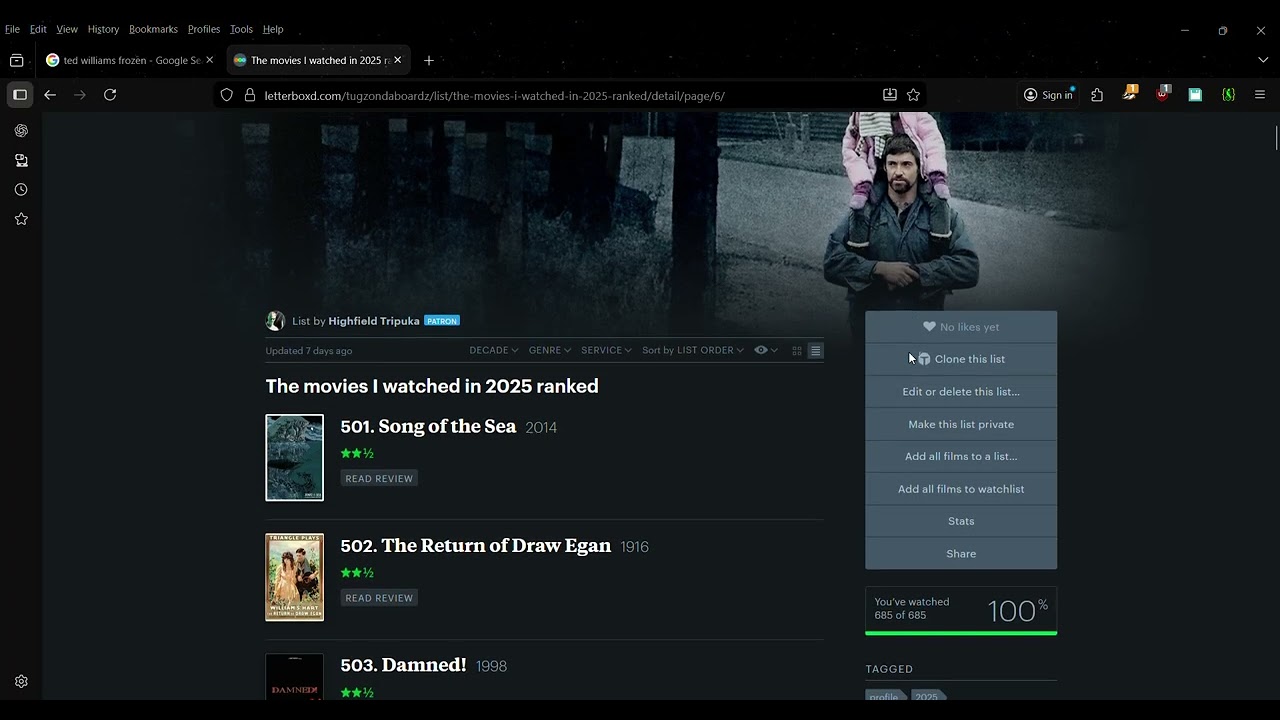
Task: Read review of The Return of Draw Egan
Action: click(x=379, y=598)
